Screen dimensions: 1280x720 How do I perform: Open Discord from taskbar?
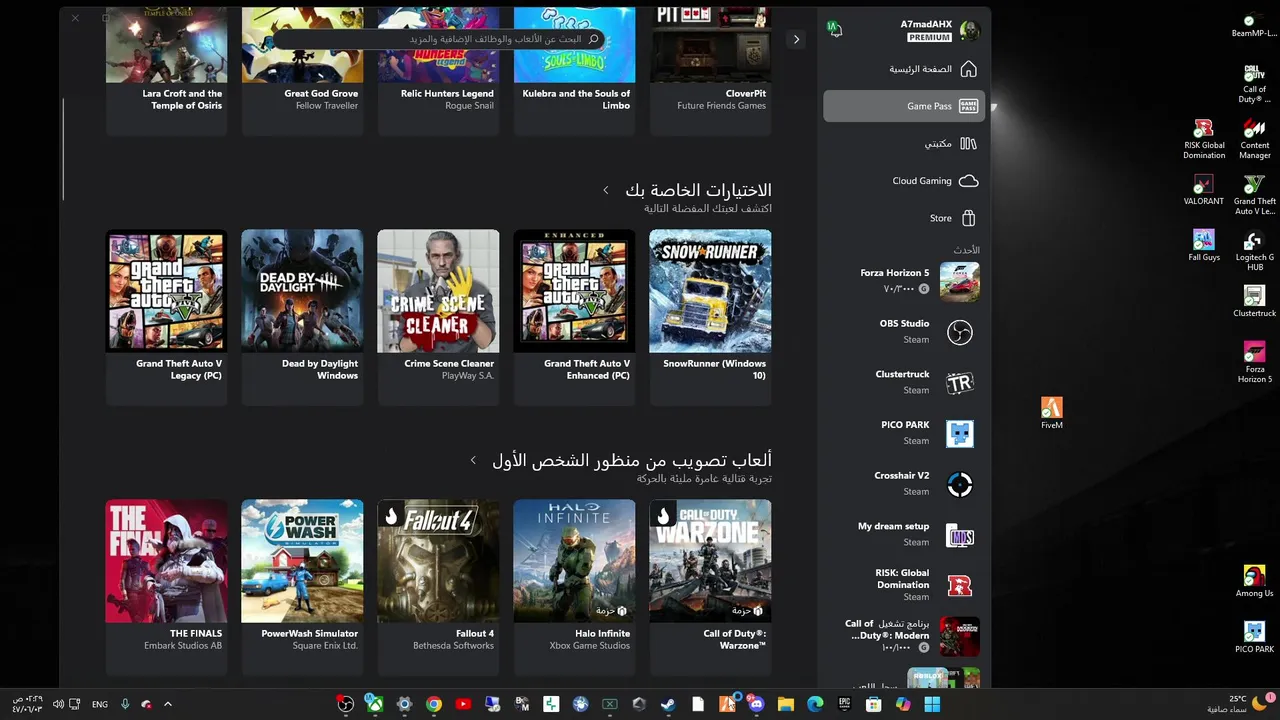tap(756, 704)
